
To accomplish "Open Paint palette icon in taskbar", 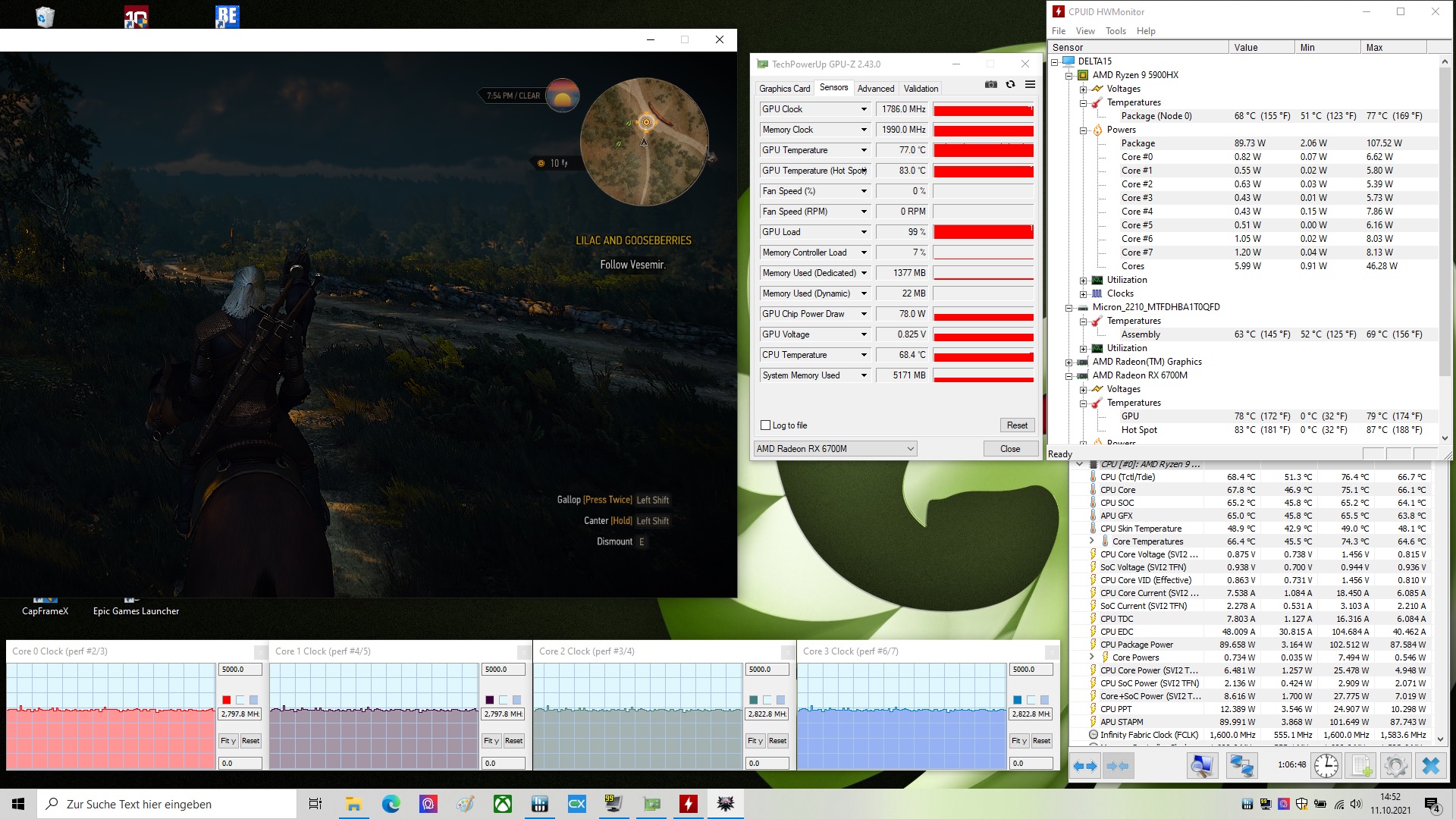I will click(x=465, y=804).
